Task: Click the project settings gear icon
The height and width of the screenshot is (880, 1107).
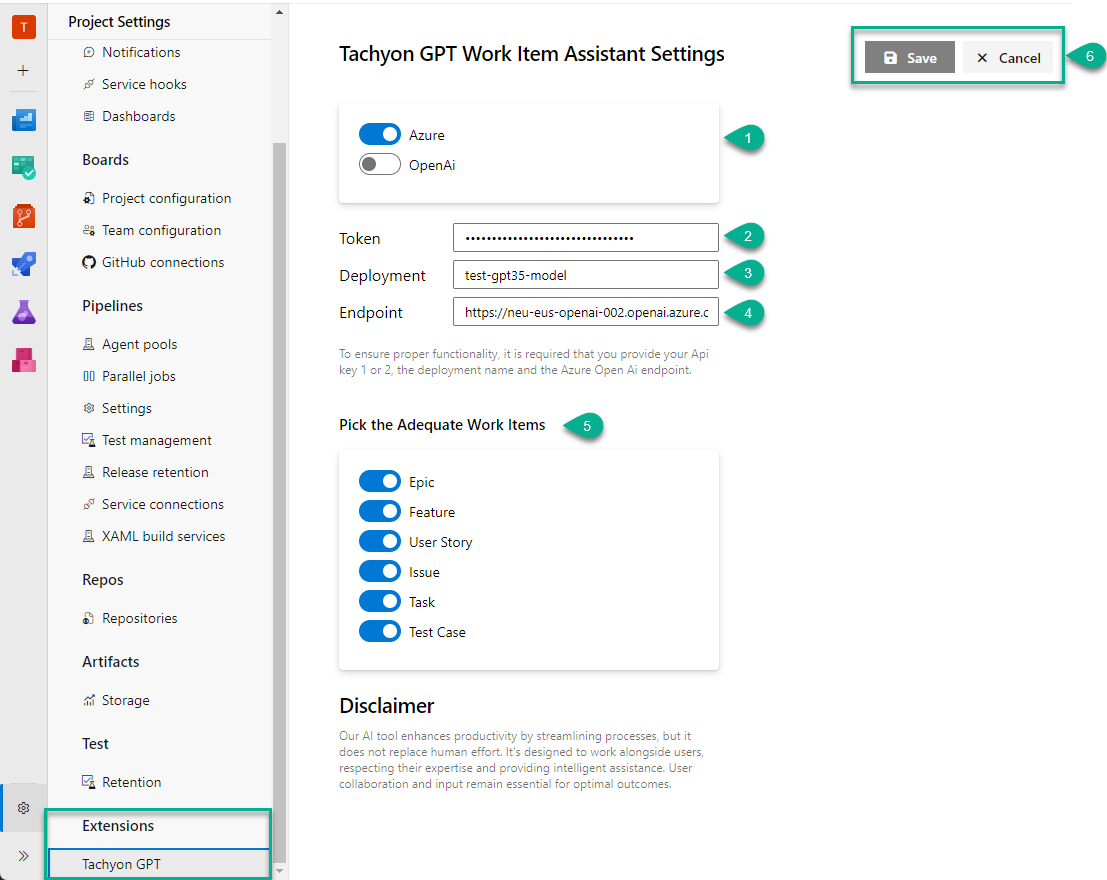Action: (x=24, y=808)
